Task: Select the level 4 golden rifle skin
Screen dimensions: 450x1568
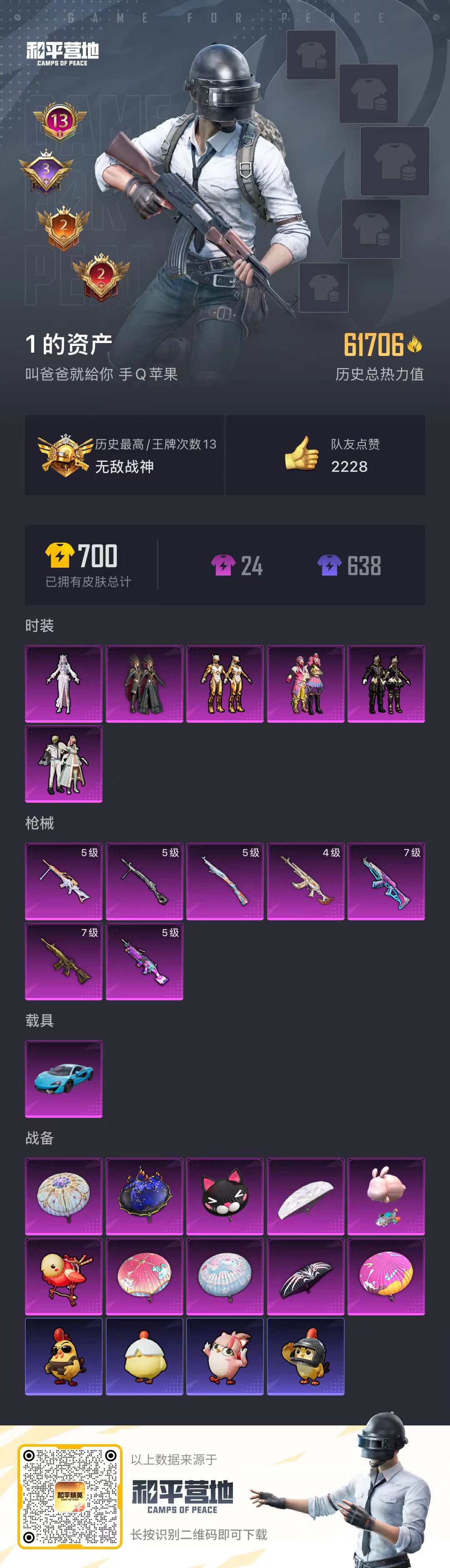Action: click(x=306, y=881)
